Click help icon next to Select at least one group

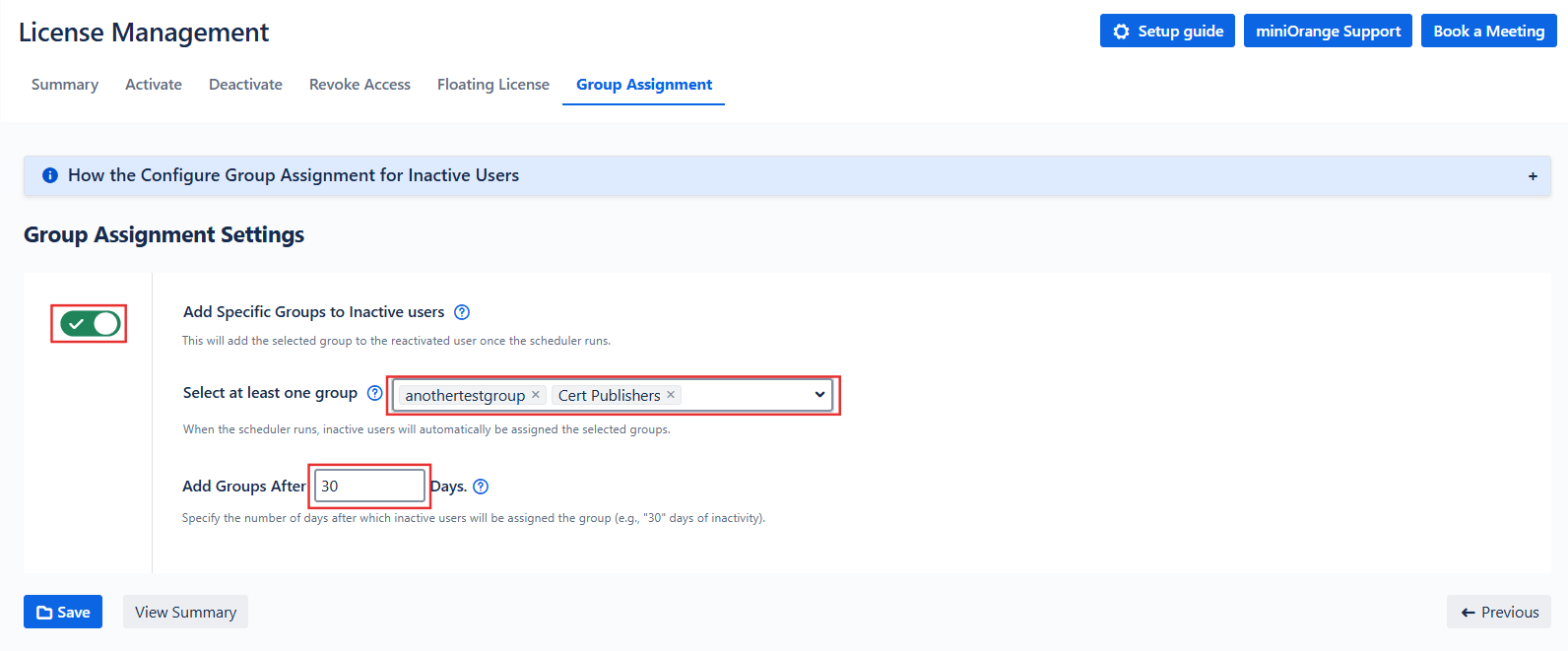point(374,393)
